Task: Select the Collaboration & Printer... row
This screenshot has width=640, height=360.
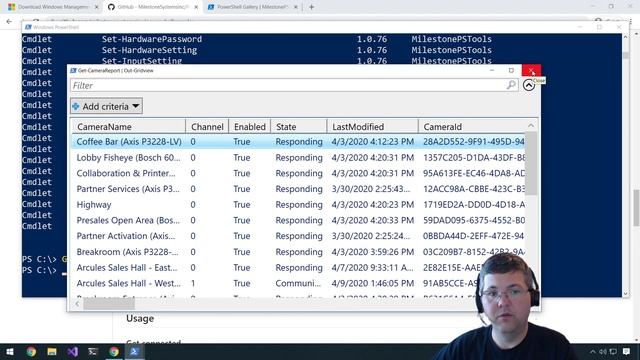Action: point(299,173)
